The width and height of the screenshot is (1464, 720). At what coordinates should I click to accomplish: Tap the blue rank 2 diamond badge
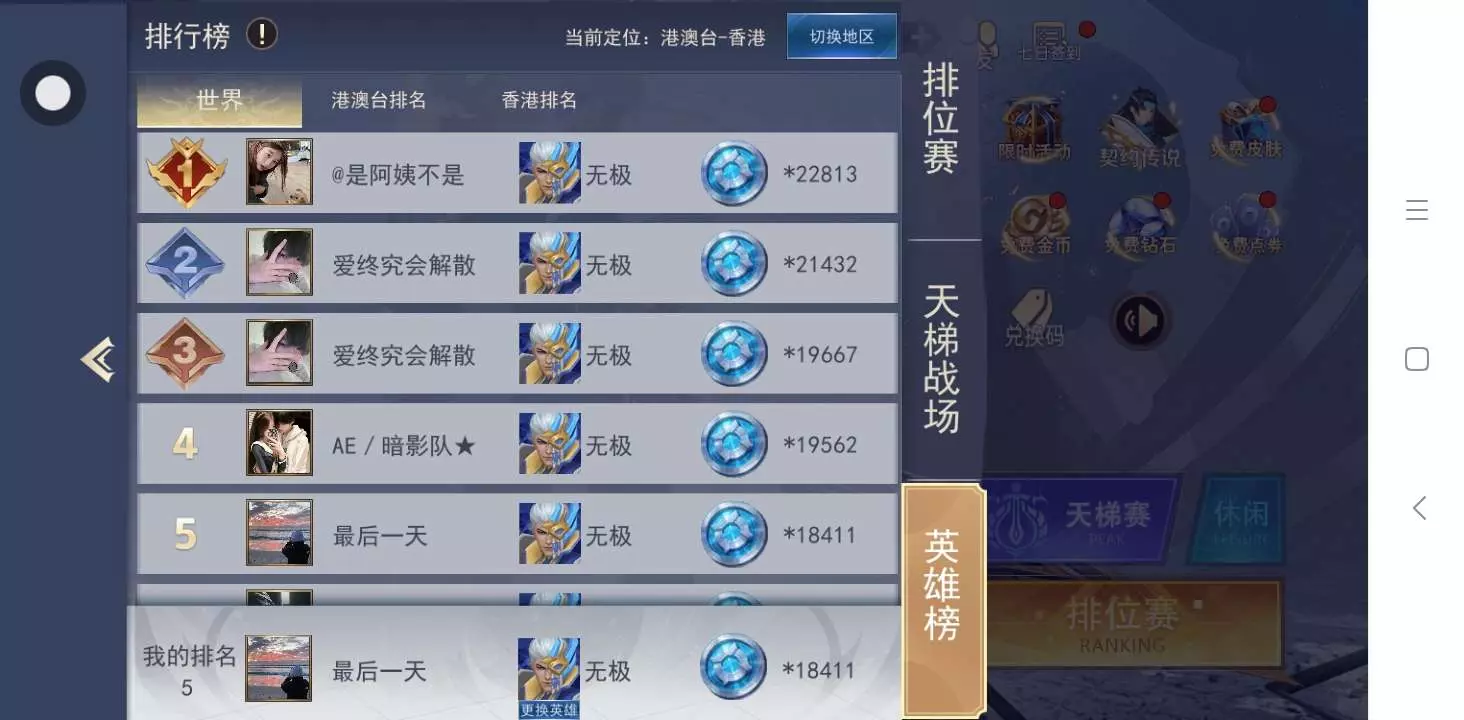pos(186,263)
